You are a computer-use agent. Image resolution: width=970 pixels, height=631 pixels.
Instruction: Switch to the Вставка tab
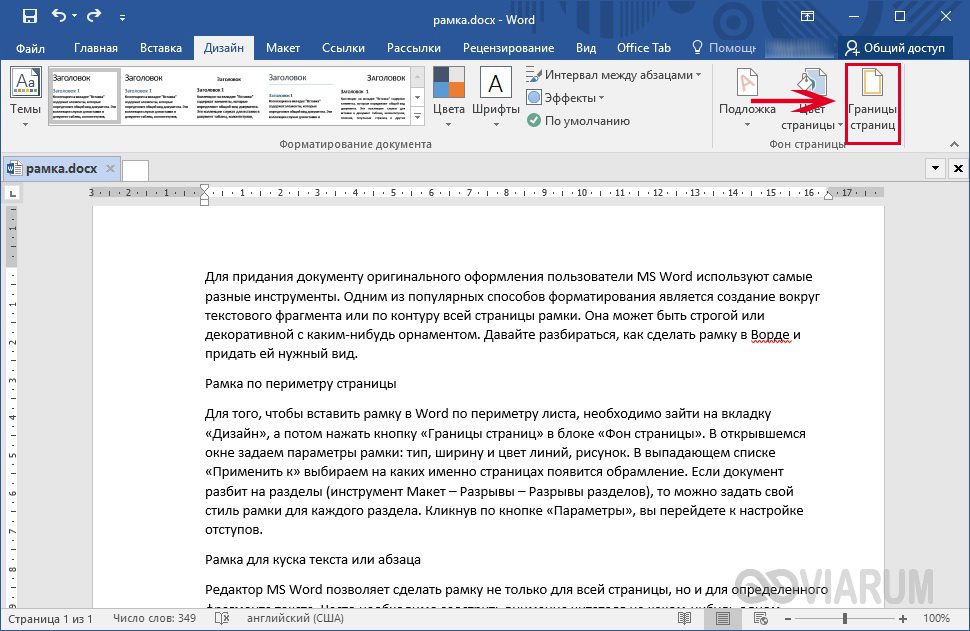point(161,48)
